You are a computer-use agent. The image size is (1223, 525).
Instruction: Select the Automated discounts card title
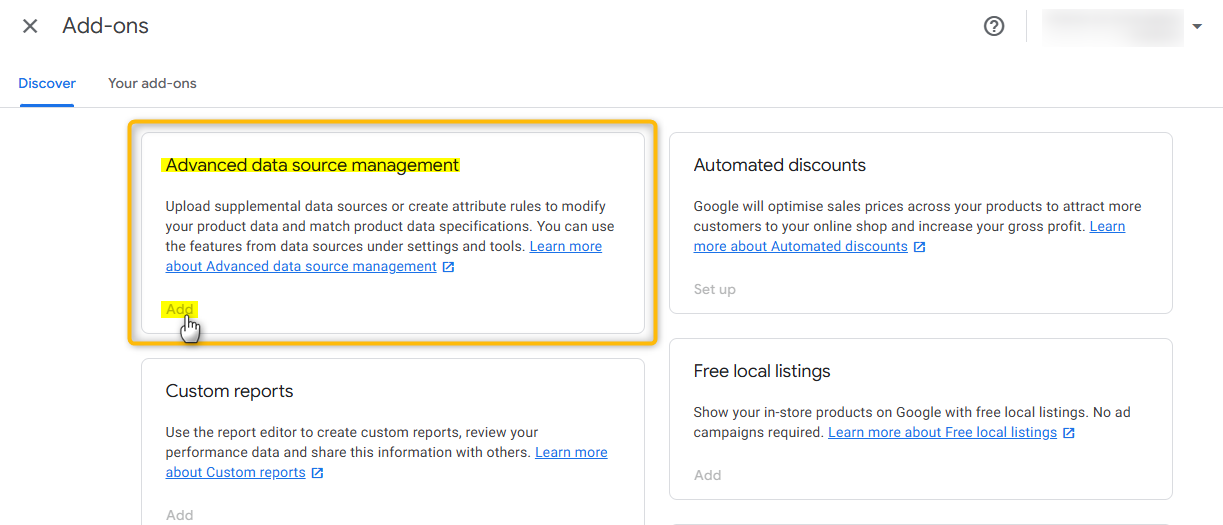(x=779, y=165)
